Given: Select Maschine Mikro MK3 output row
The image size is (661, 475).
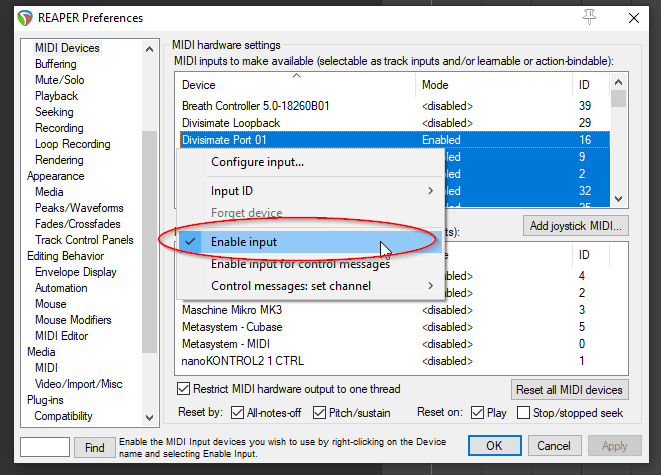Looking at the screenshot, I should 394,310.
